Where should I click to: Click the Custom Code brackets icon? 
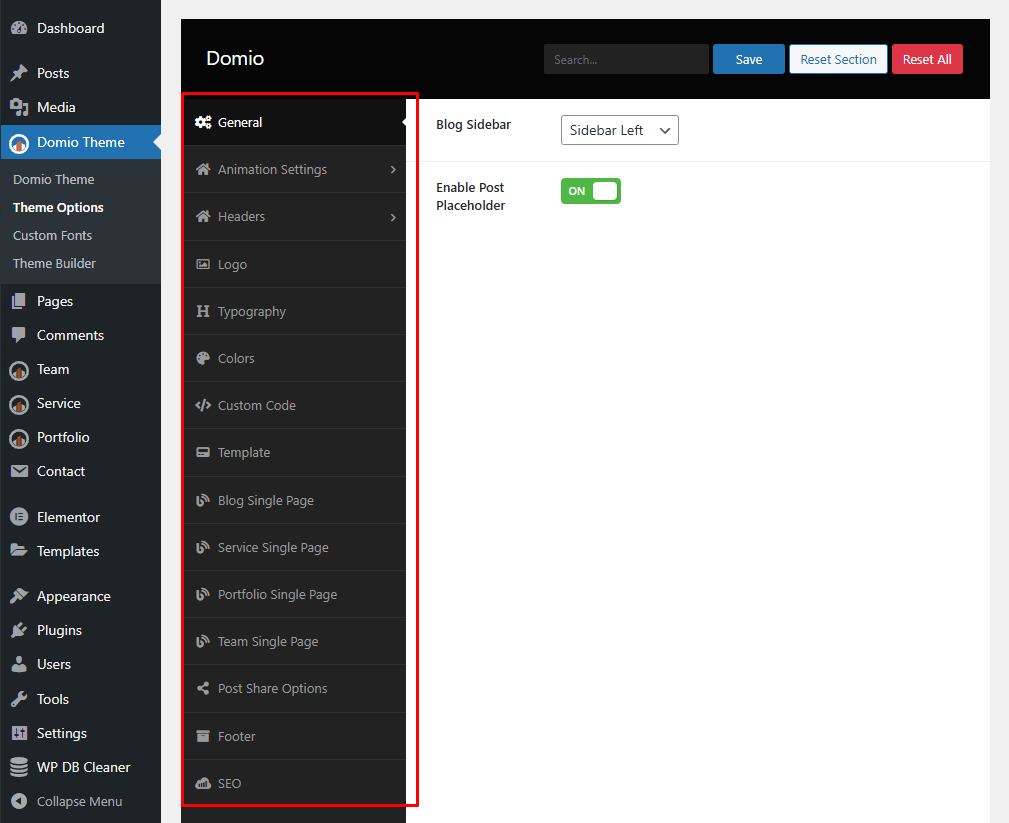pos(203,405)
